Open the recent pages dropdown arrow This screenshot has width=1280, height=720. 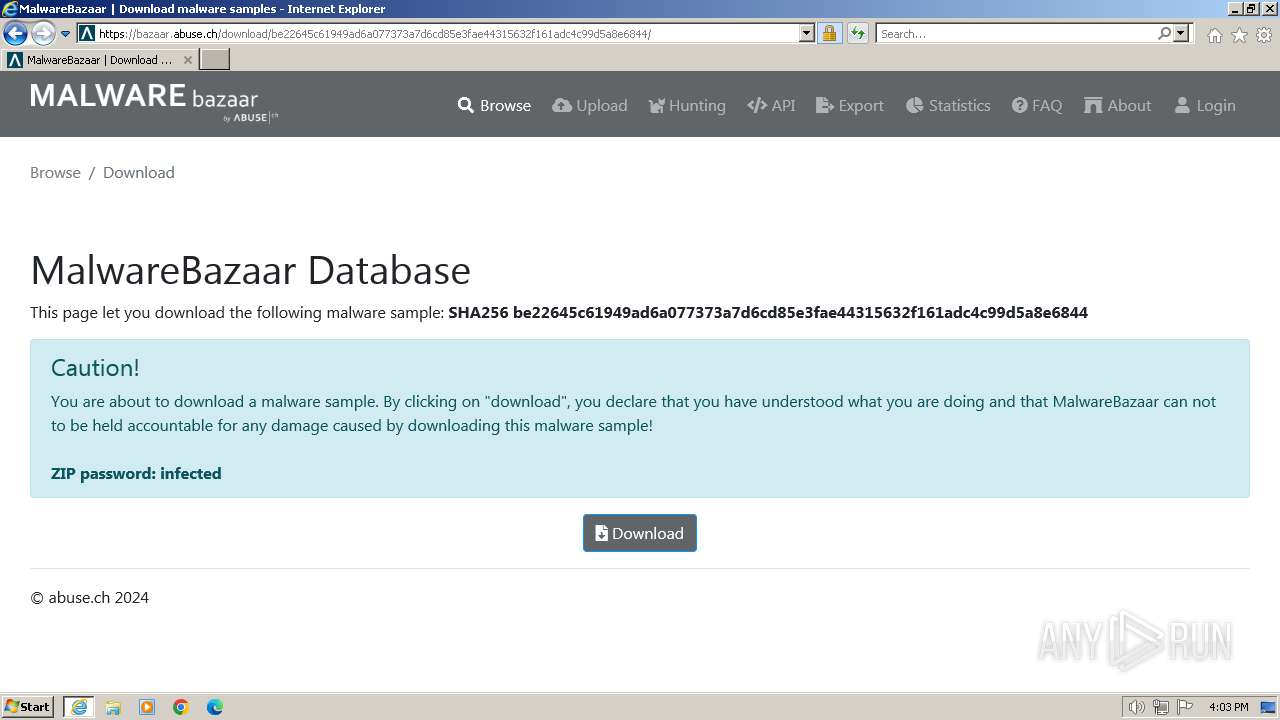(x=66, y=34)
